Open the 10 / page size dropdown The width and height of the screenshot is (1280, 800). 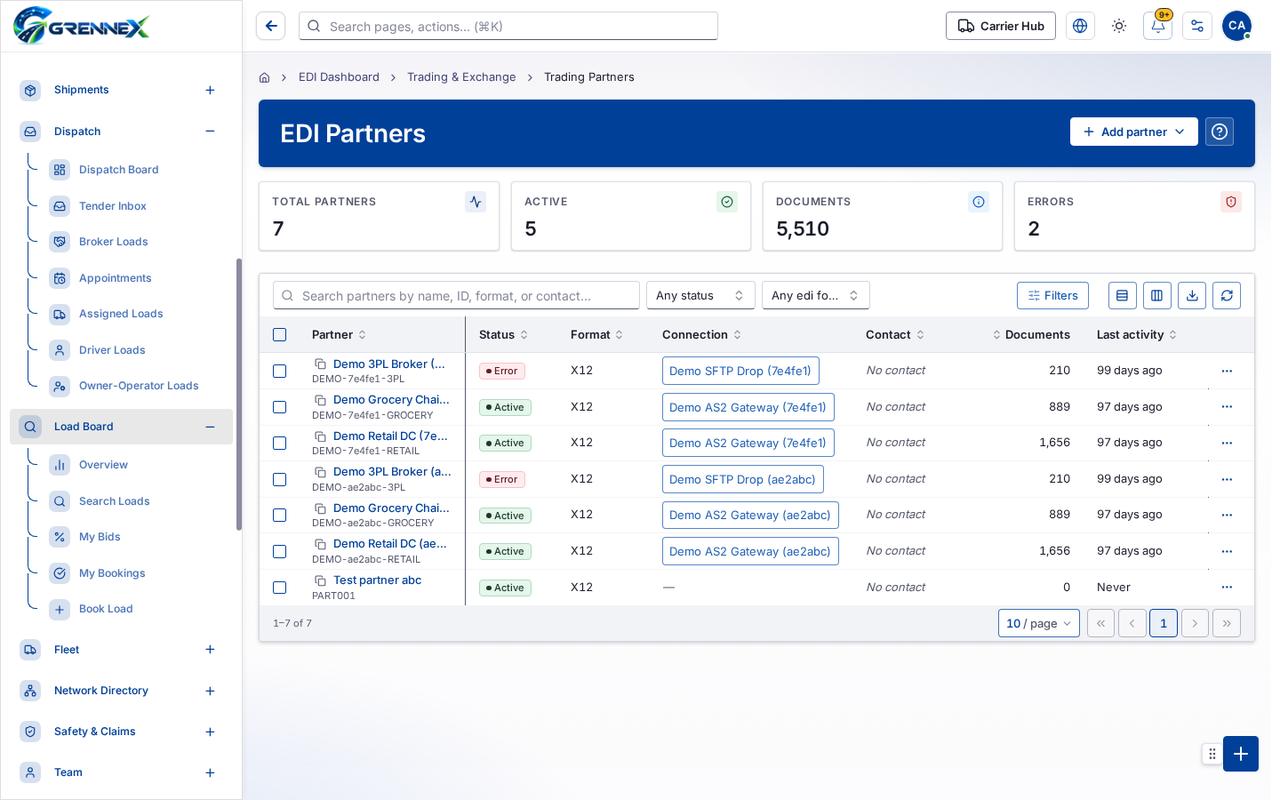click(x=1039, y=623)
